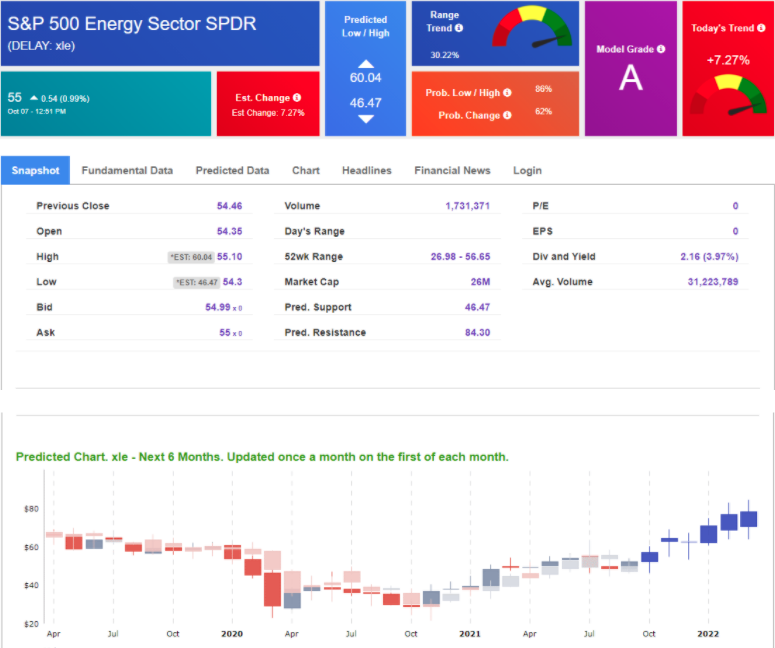Image resolution: width=775 pixels, height=648 pixels.
Task: Click the S&P 500 Energy Sector SPDR title
Action: 132,24
